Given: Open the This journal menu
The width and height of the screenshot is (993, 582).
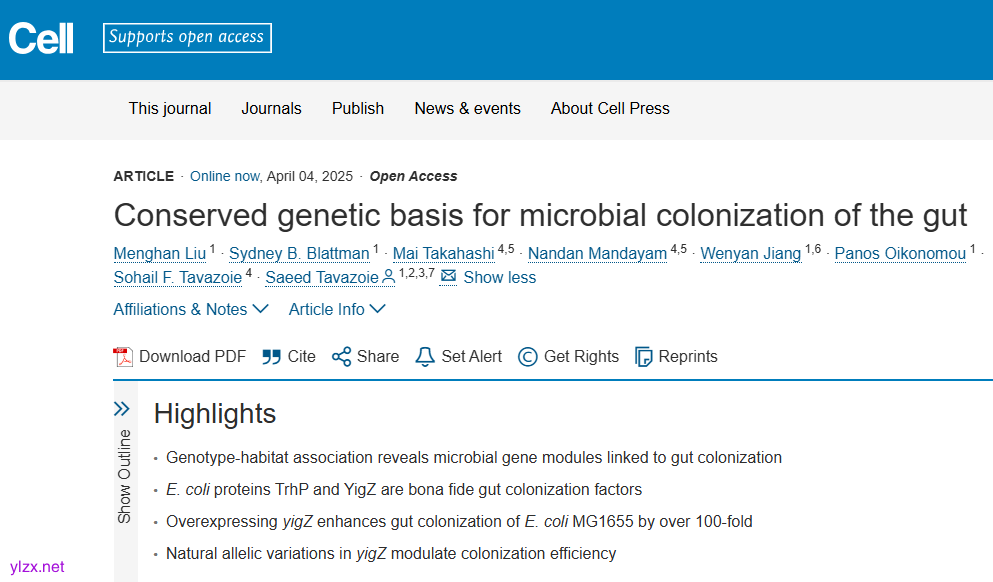Looking at the screenshot, I should tap(170, 109).
